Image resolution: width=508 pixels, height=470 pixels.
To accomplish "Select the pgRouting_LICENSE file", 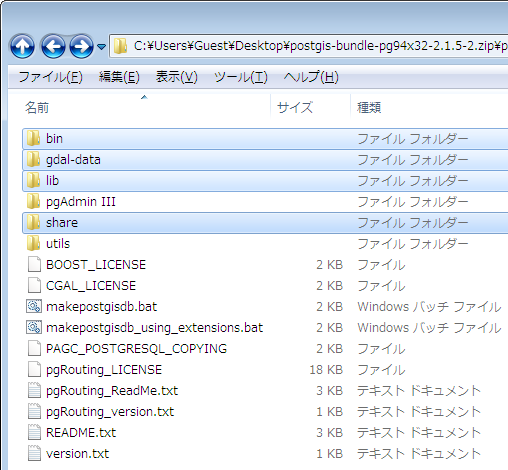I will coord(104,370).
